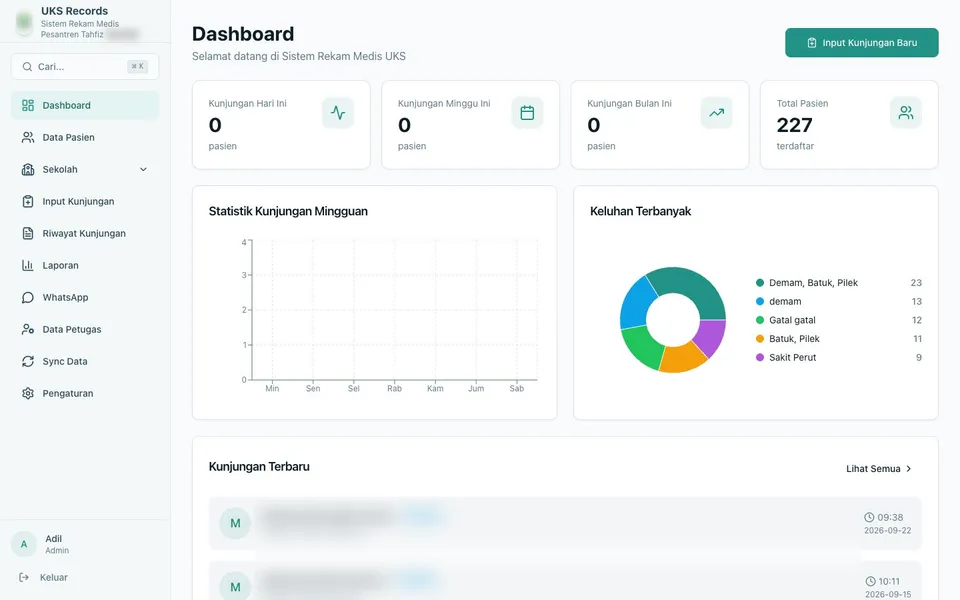
Task: Open the Data Pasien menu item
Action: 85,137
